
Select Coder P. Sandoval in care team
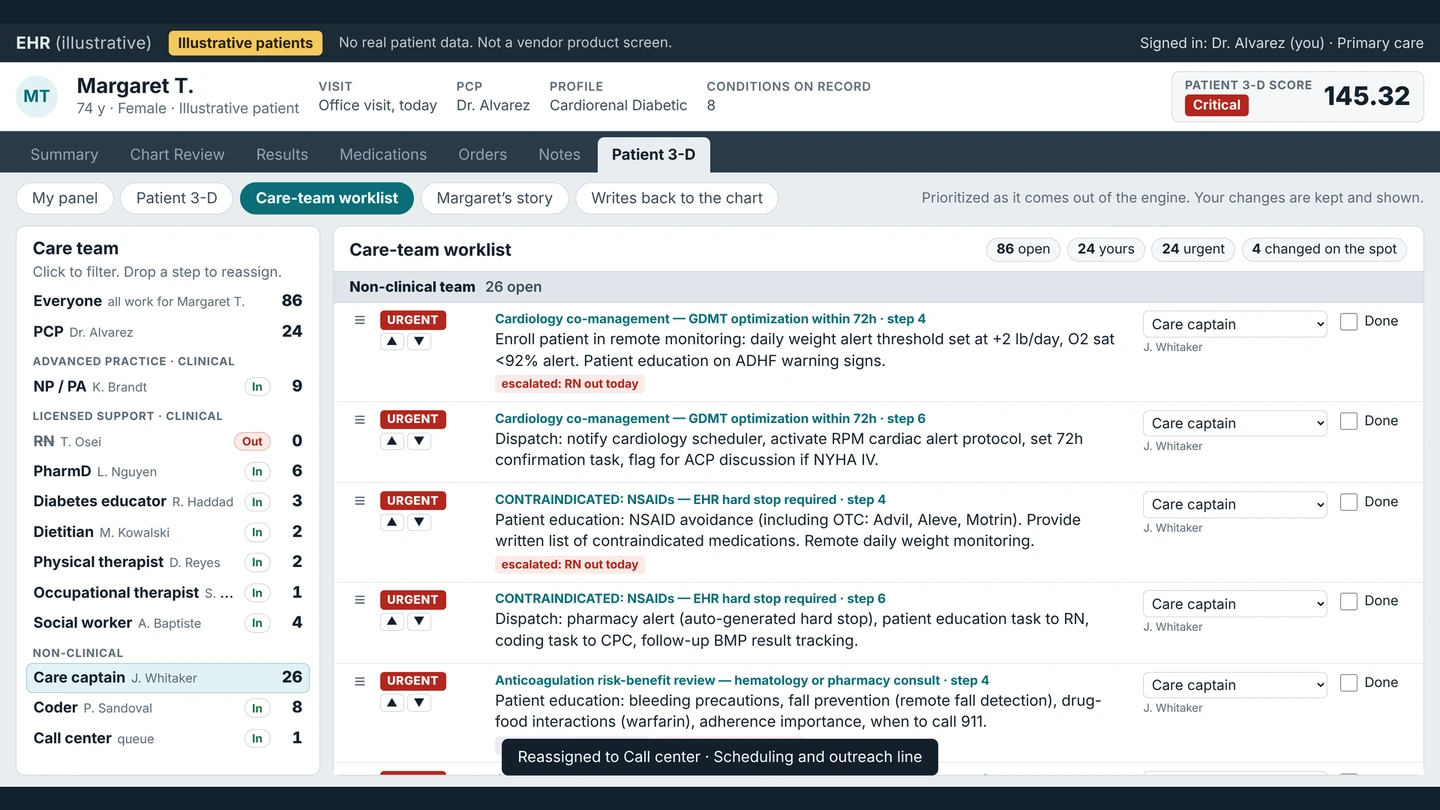coord(168,707)
